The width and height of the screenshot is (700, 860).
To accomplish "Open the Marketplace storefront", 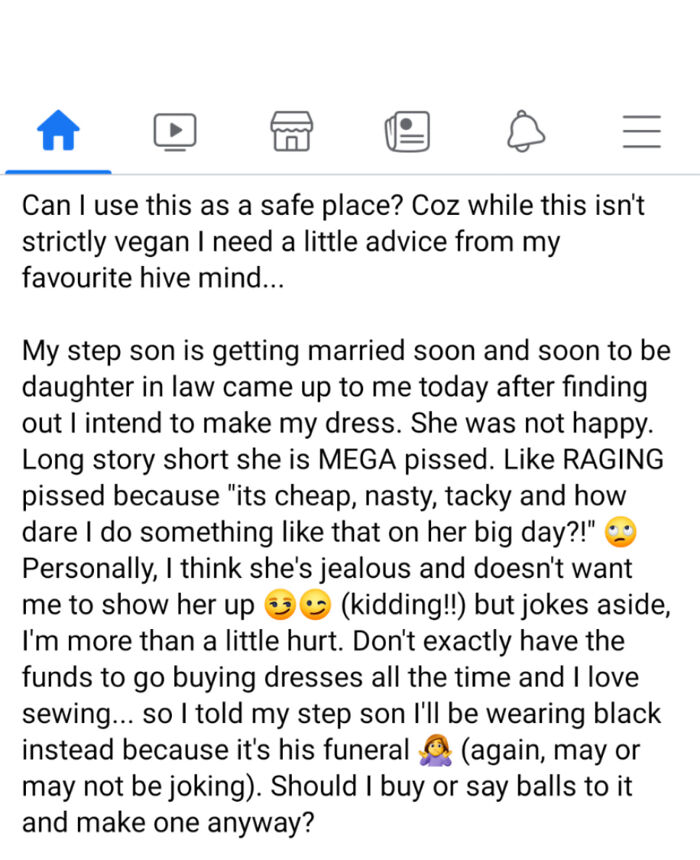I will coord(291,130).
